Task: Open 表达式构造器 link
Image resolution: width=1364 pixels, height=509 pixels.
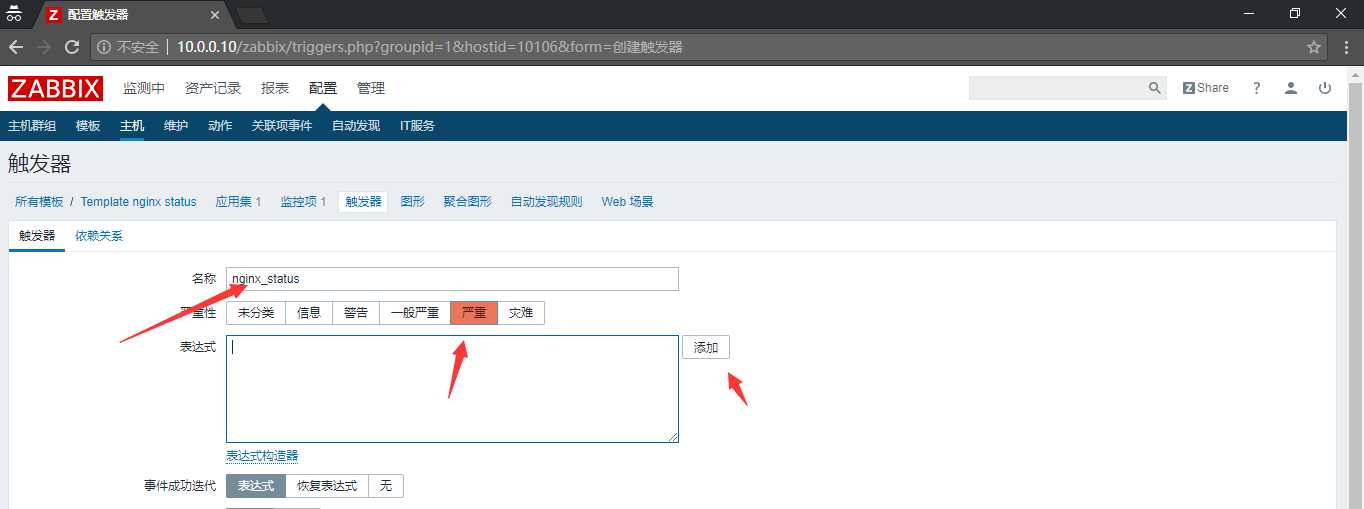Action: (x=262, y=456)
